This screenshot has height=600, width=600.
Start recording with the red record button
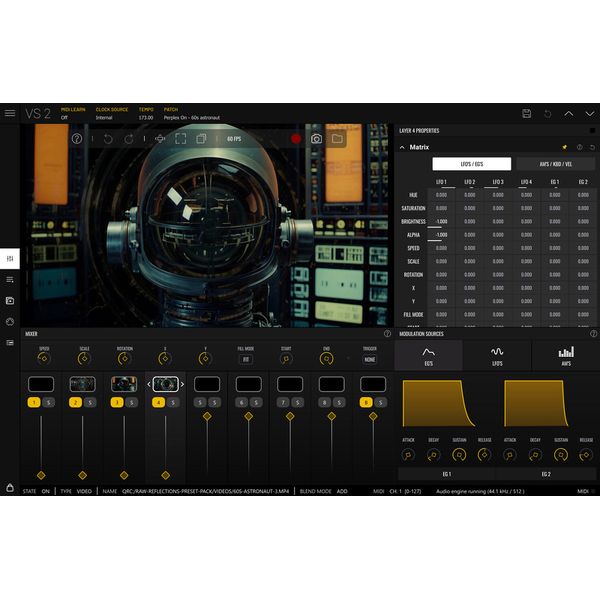[x=296, y=139]
